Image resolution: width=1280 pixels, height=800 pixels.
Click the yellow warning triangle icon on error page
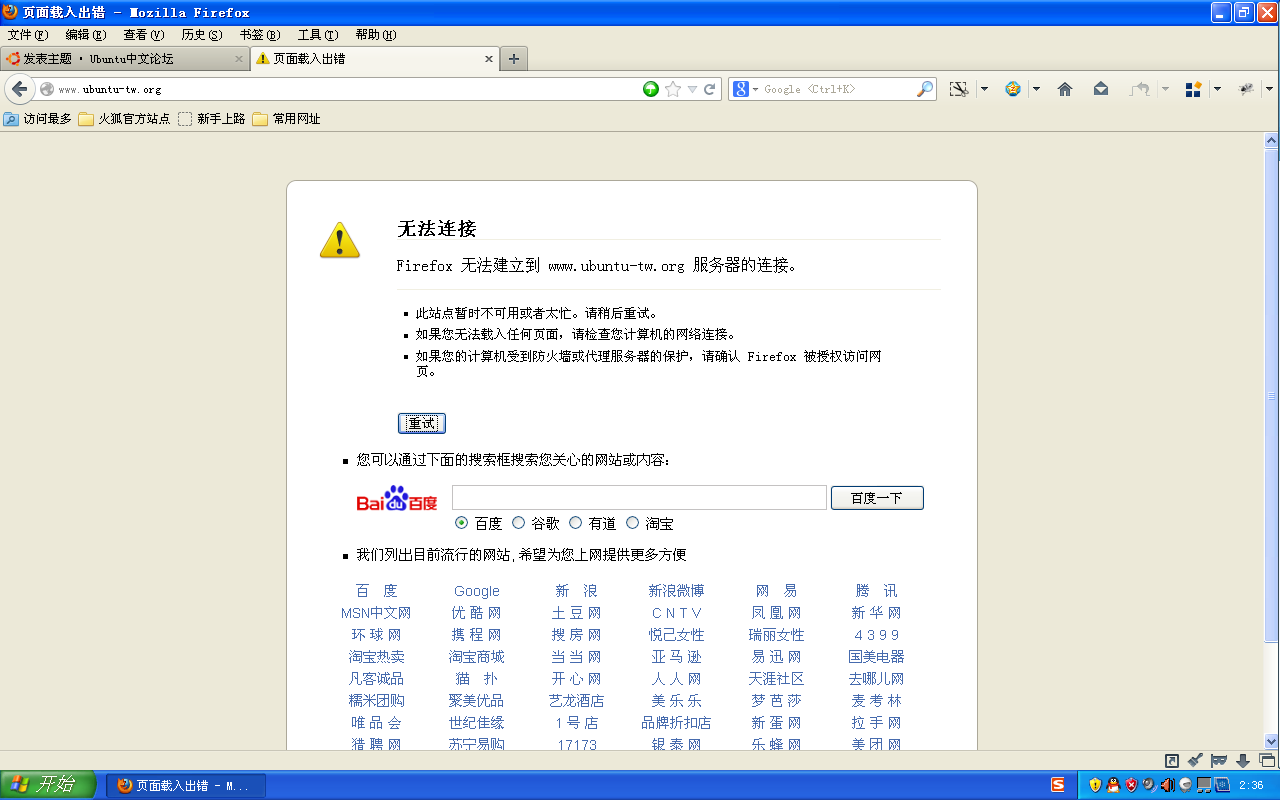[x=340, y=240]
